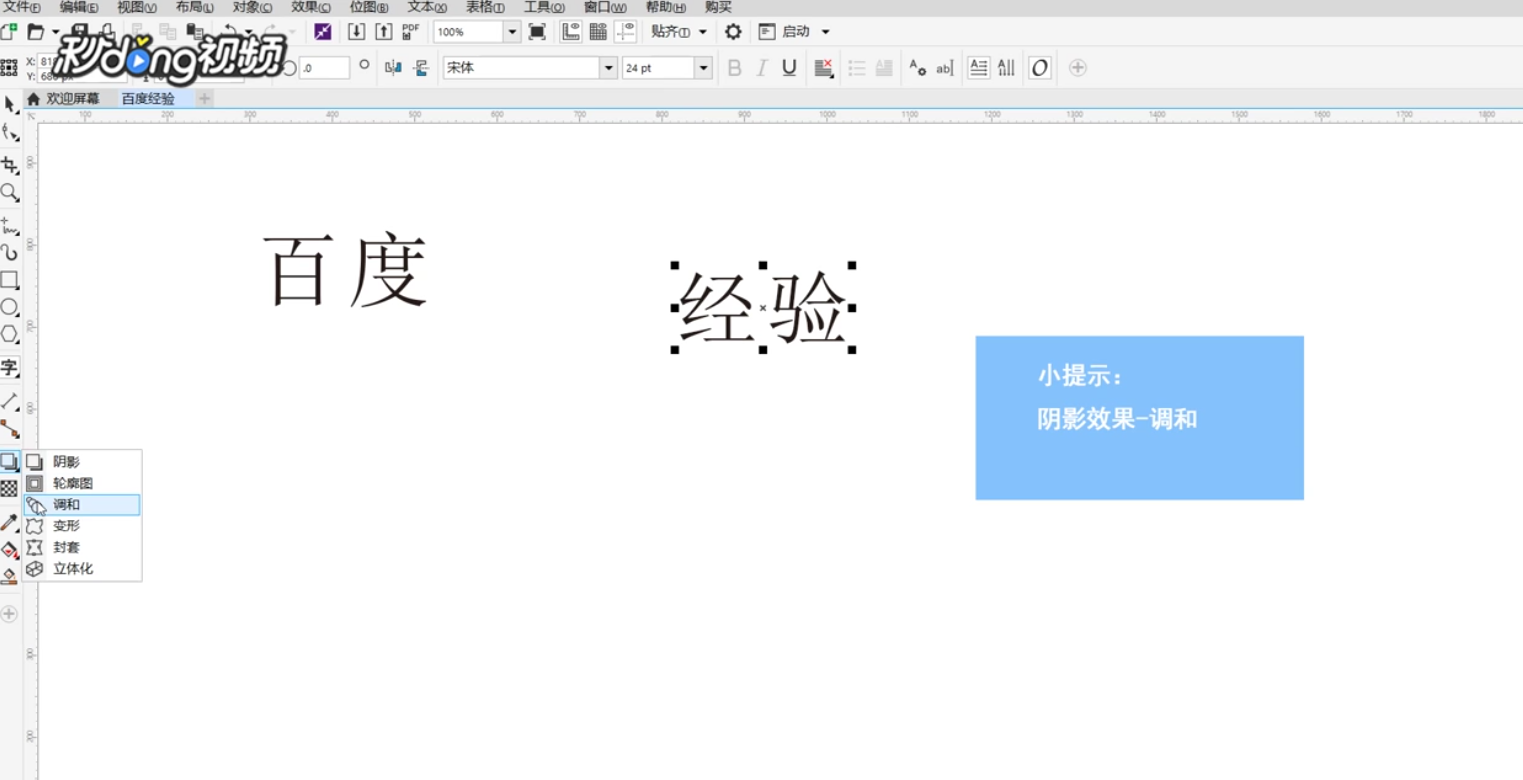Mirror text vertically
This screenshot has width=1523, height=780.
[420, 68]
